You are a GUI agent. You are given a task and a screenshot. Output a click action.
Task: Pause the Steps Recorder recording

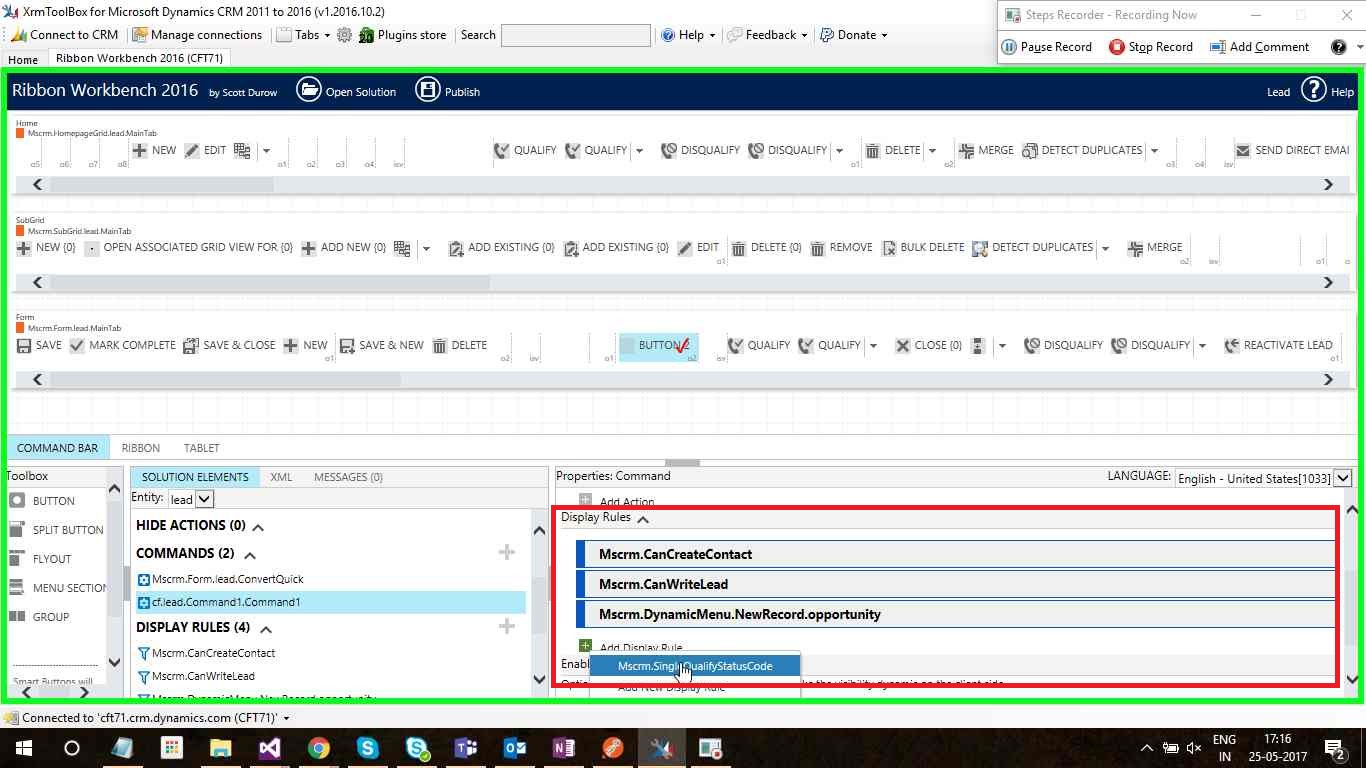[x=1046, y=47]
